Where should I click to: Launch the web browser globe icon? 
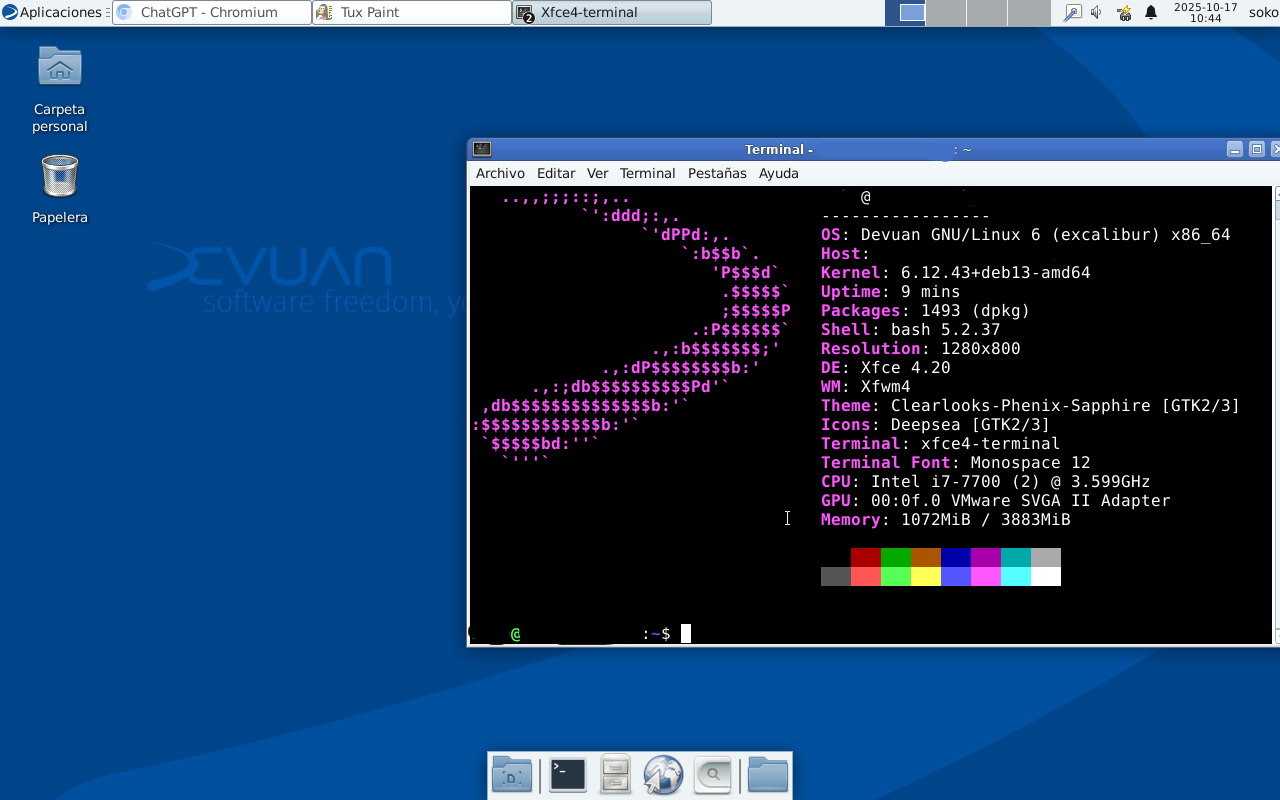[x=663, y=775]
